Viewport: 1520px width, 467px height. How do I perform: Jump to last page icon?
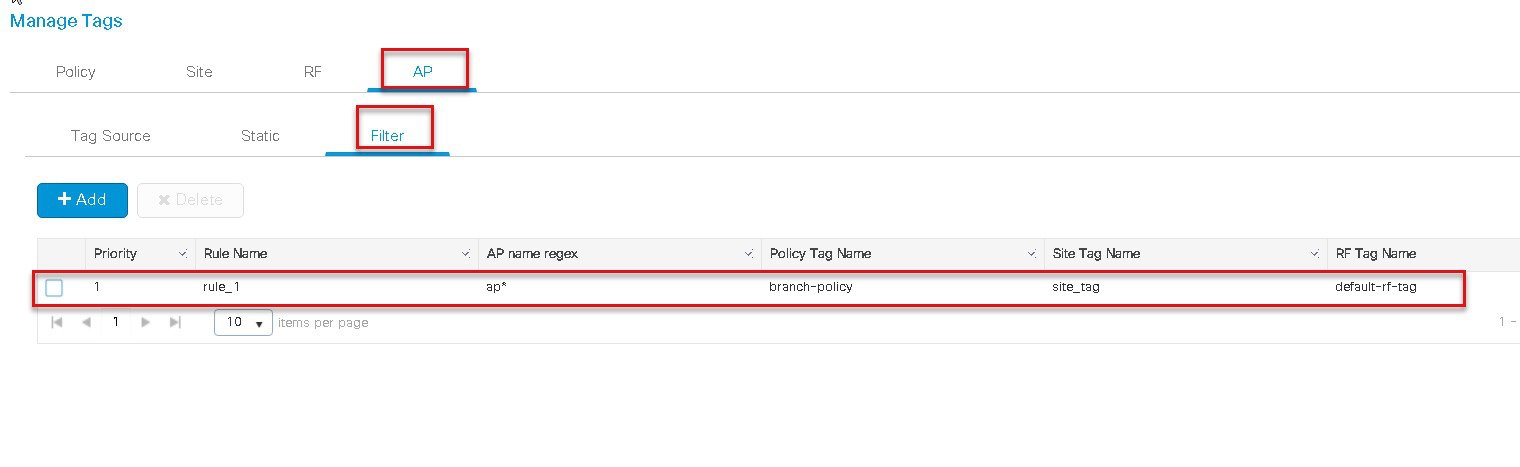(x=176, y=322)
